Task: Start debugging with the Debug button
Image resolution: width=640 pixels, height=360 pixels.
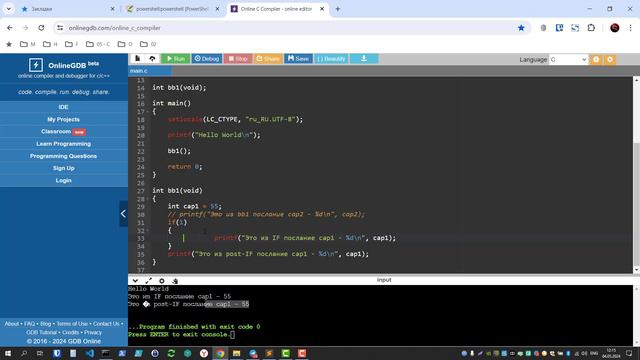Action: point(207,59)
